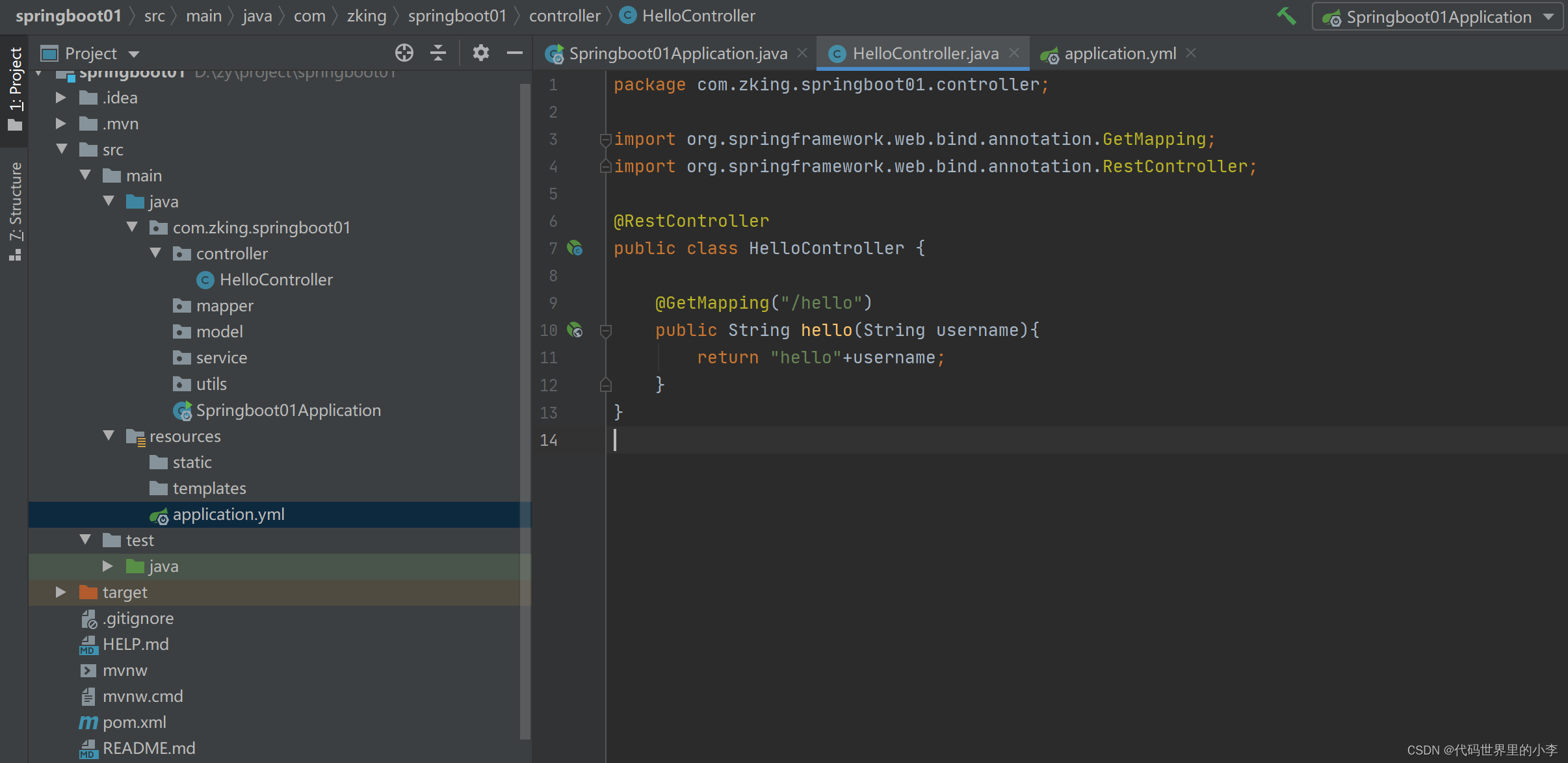Open Springboot01Application run configuration dropdown
Viewport: 1568px width, 763px height.
1438,17
